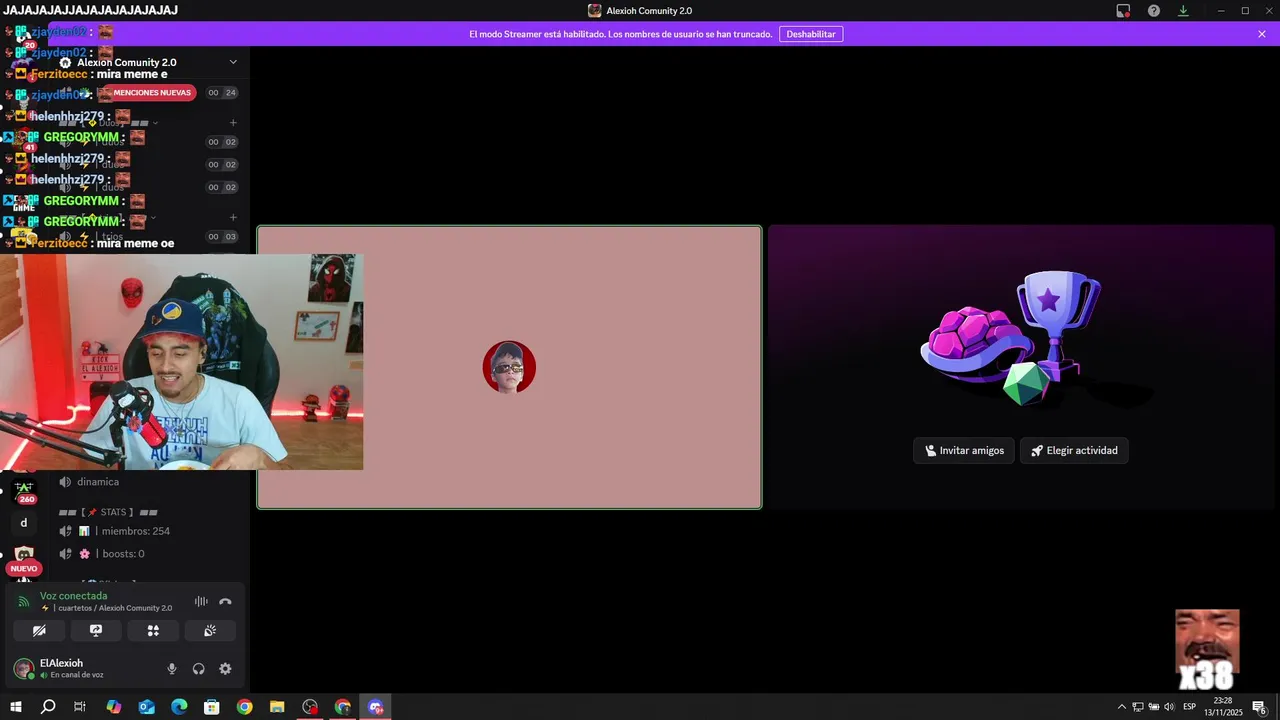Open the volume control in tray
1280x720 pixels.
coord(1169,707)
